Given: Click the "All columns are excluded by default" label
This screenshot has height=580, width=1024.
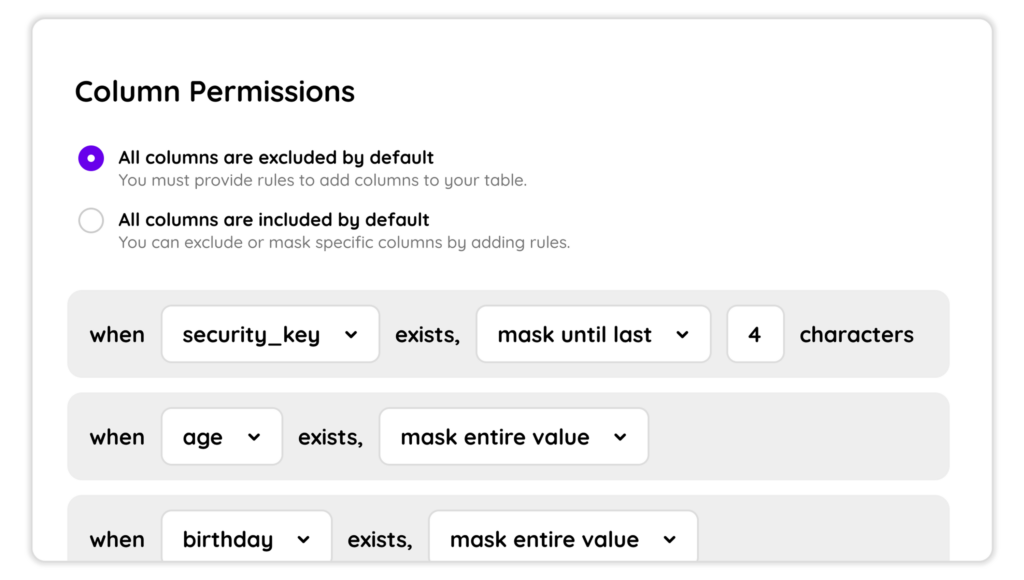Looking at the screenshot, I should (x=276, y=158).
